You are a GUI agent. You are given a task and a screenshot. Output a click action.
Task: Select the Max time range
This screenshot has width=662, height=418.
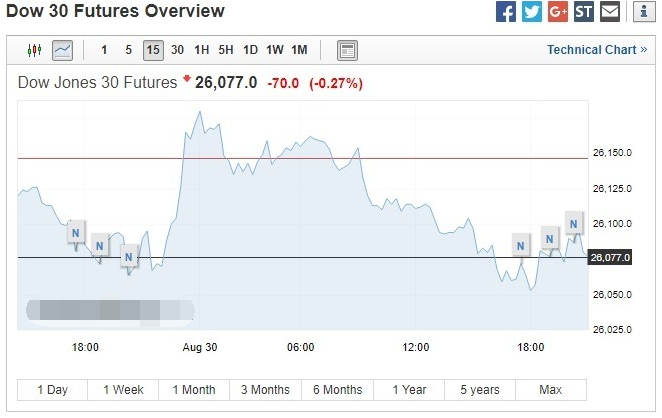pos(551,390)
